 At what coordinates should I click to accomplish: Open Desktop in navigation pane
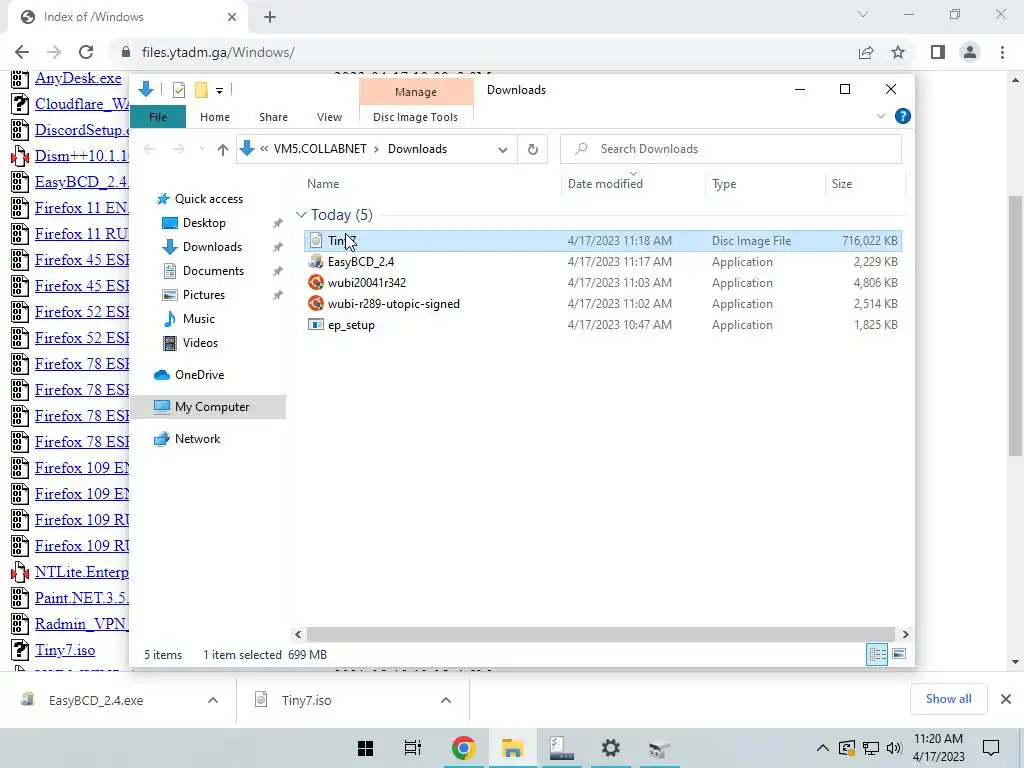pyautogui.click(x=204, y=223)
